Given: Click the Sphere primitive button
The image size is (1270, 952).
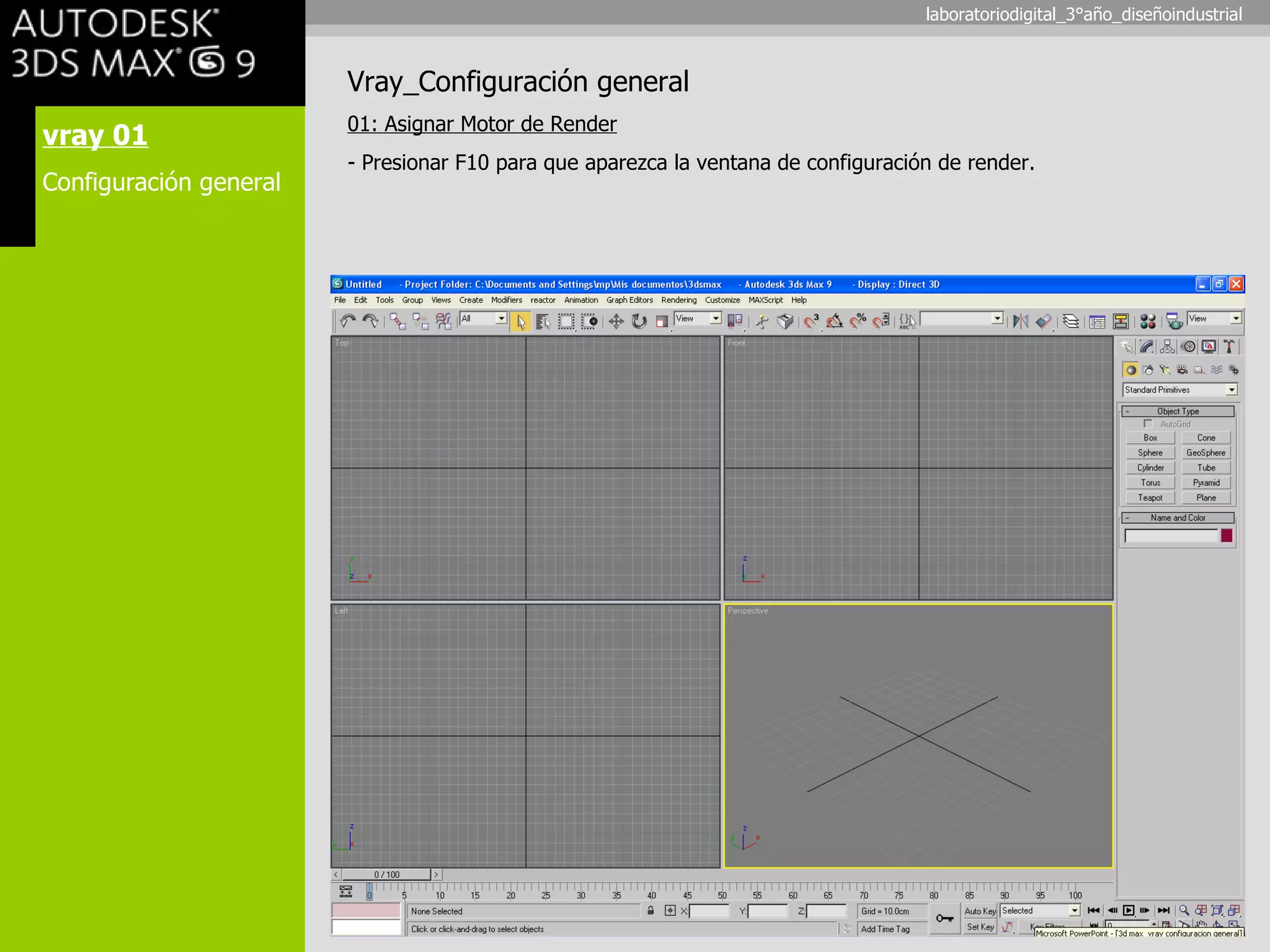Looking at the screenshot, I should point(1150,453).
